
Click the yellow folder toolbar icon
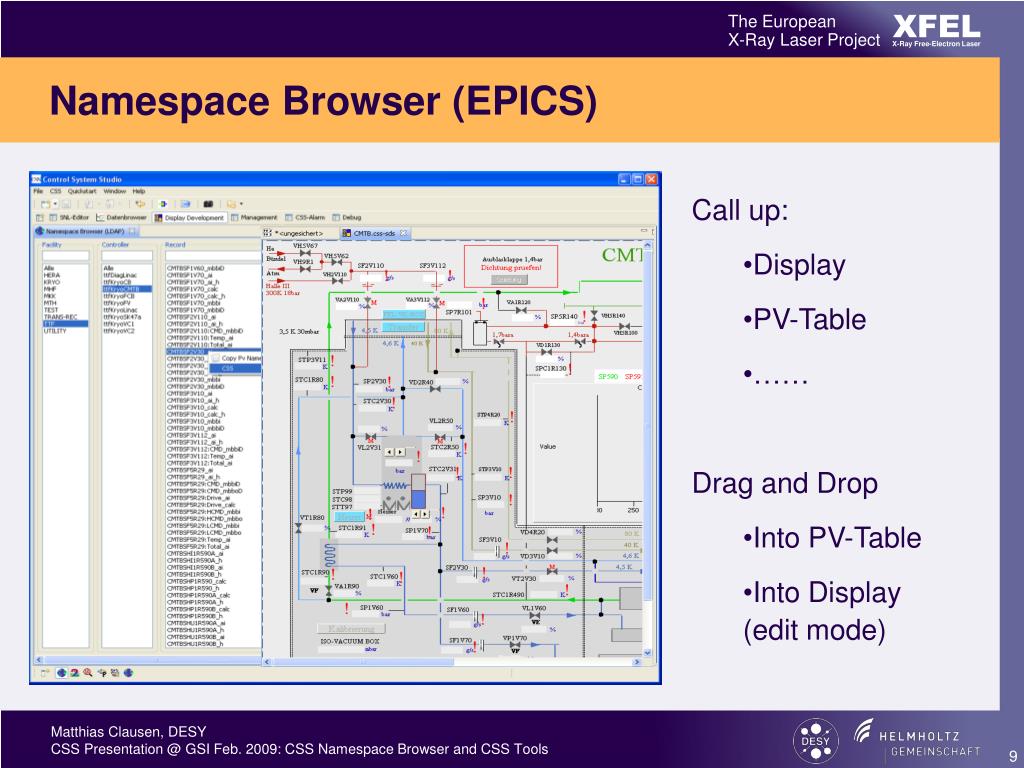point(231,204)
